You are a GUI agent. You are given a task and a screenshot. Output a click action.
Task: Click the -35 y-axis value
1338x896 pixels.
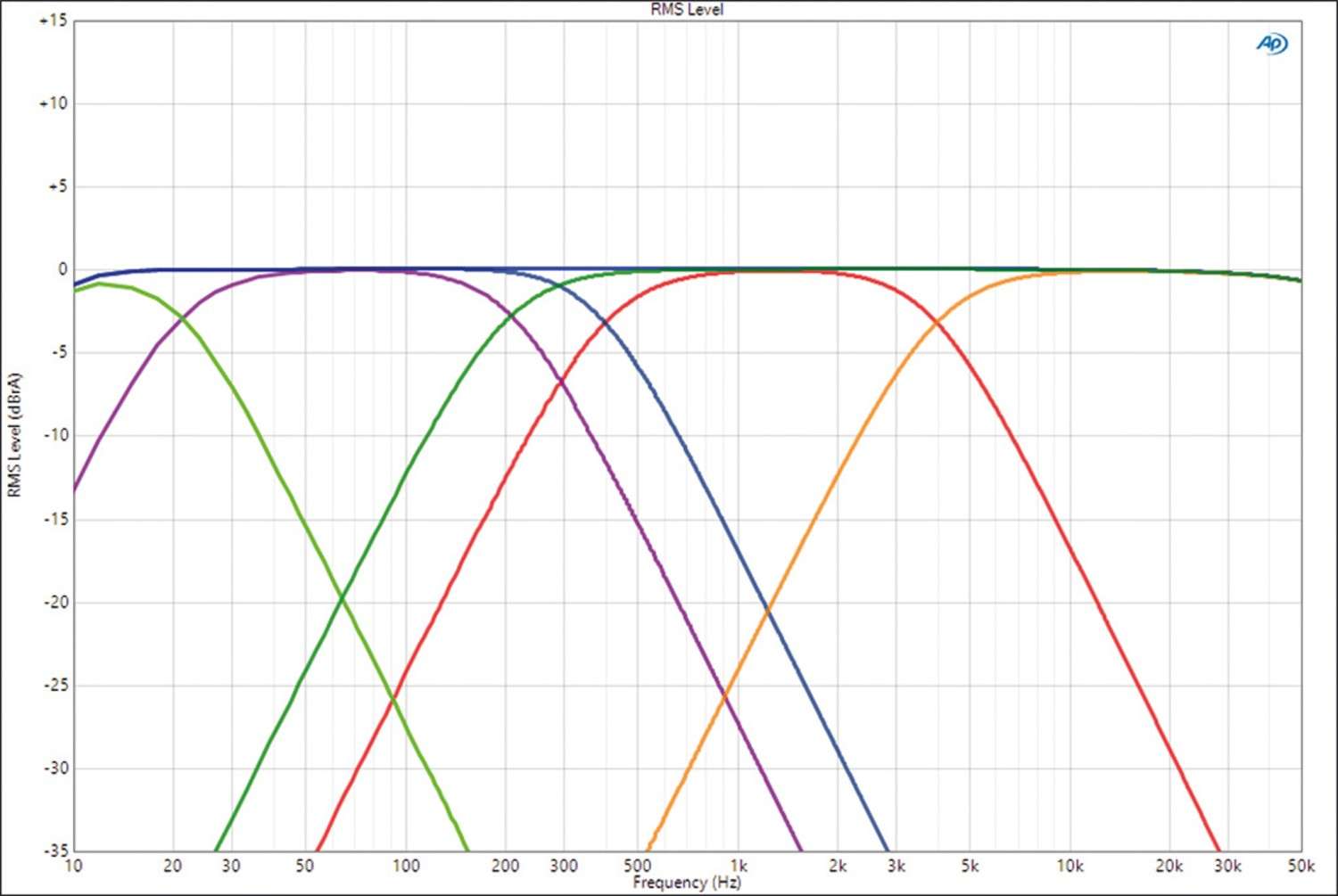pos(55,850)
